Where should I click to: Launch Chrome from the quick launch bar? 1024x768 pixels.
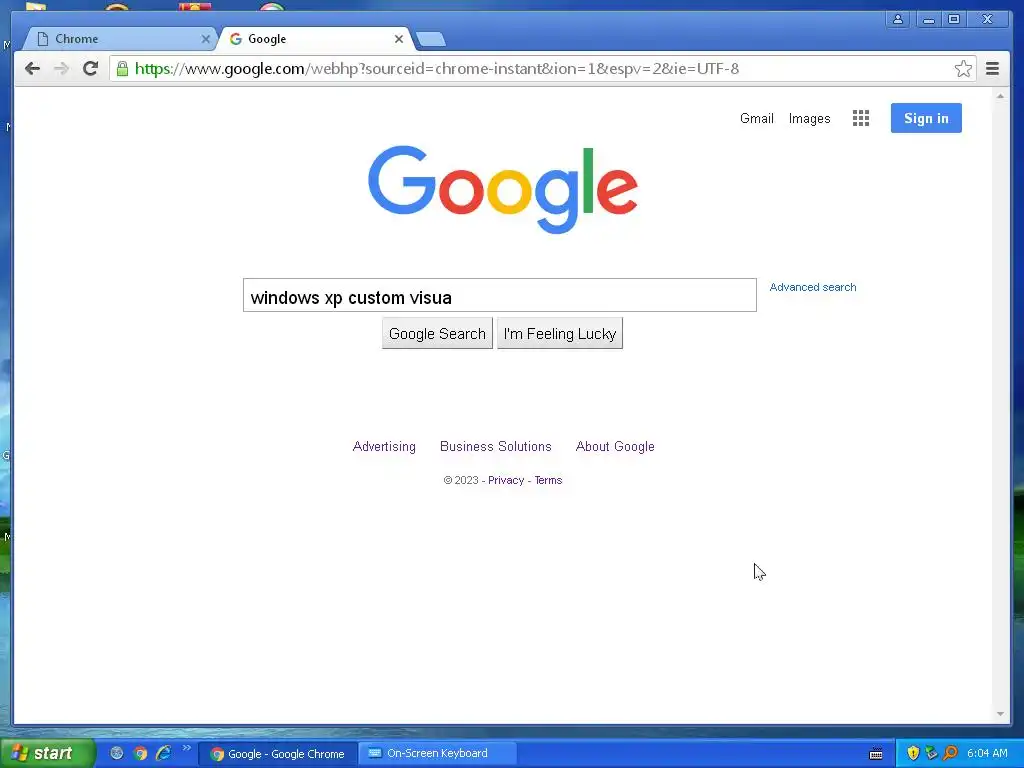pyautogui.click(x=140, y=753)
